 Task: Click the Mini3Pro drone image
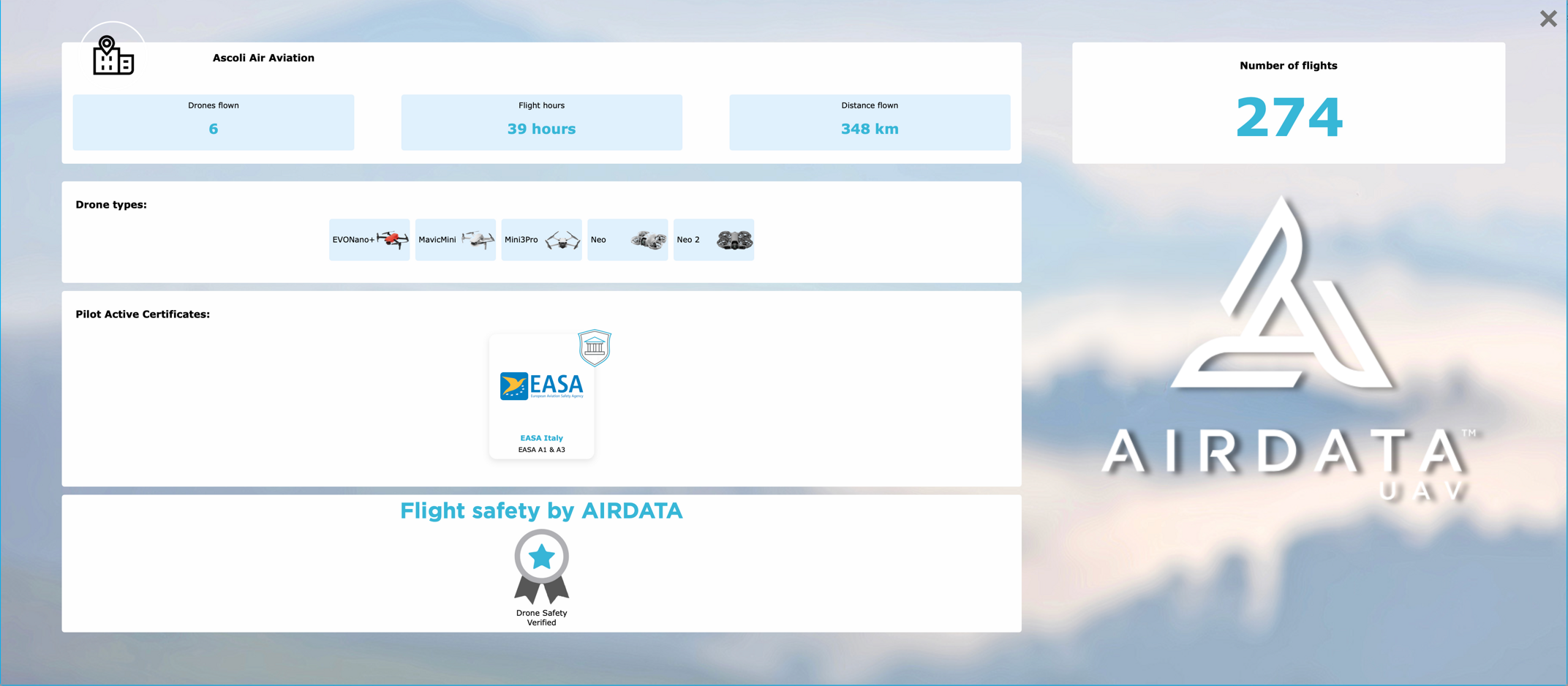pyautogui.click(x=563, y=240)
